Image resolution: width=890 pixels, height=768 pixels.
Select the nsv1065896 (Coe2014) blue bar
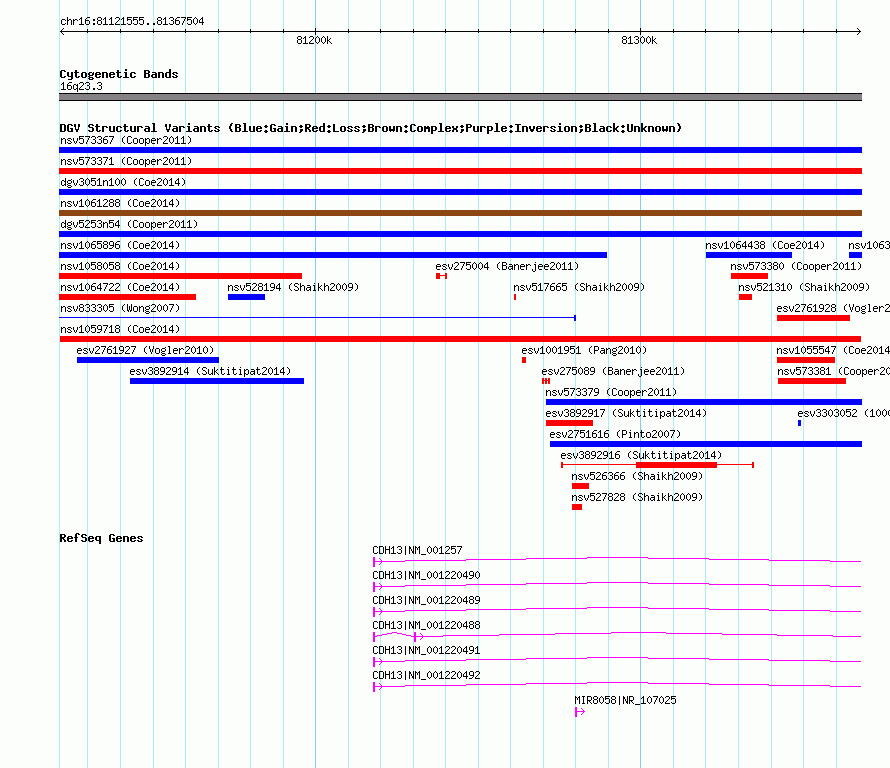tap(333, 255)
